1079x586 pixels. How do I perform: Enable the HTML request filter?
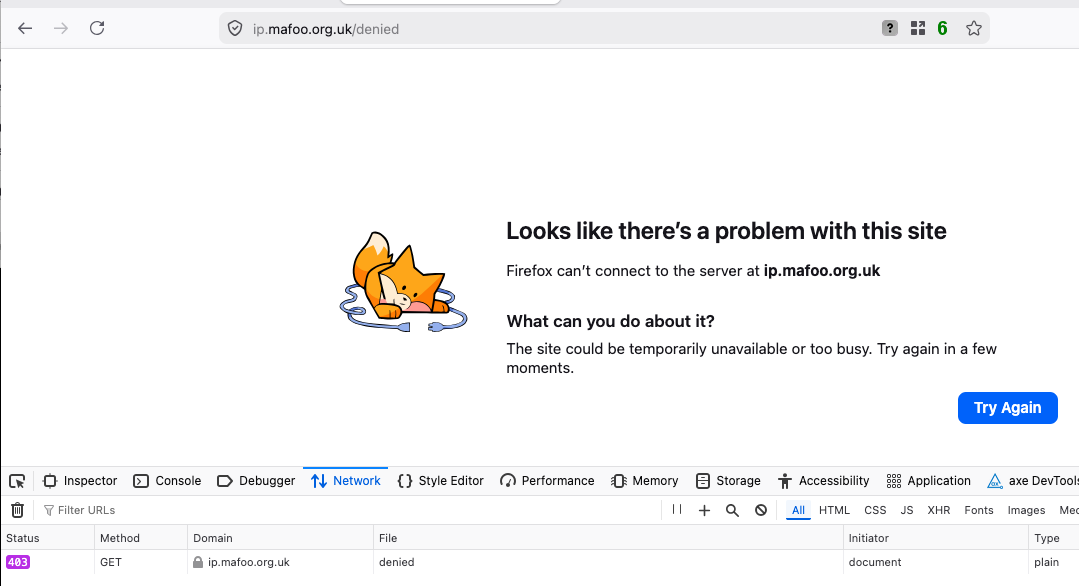point(834,510)
